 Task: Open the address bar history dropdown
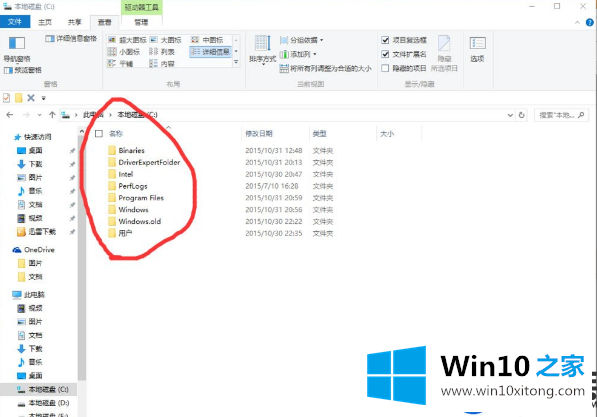pyautogui.click(x=510, y=115)
